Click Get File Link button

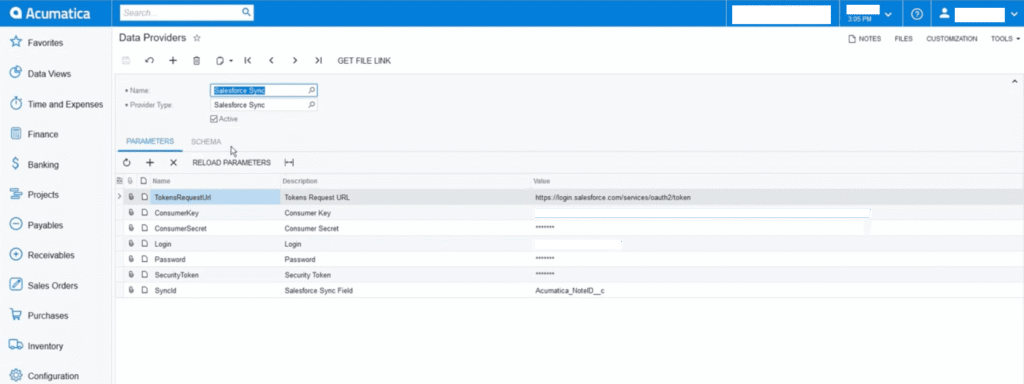[364, 61]
